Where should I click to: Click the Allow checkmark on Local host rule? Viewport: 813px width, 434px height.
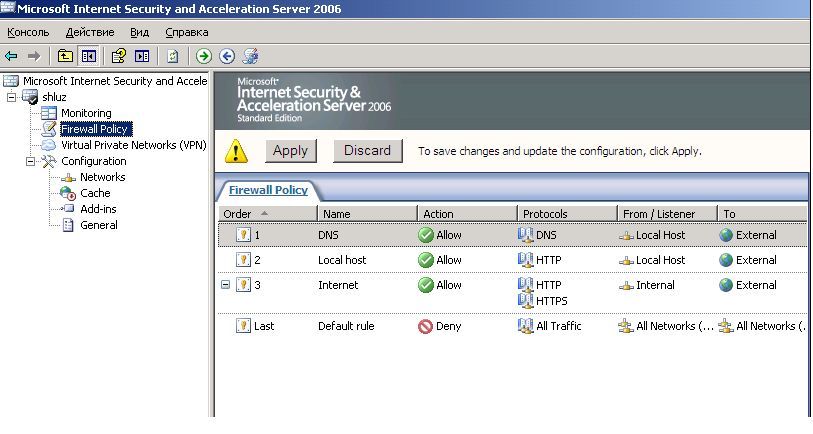[x=426, y=260]
